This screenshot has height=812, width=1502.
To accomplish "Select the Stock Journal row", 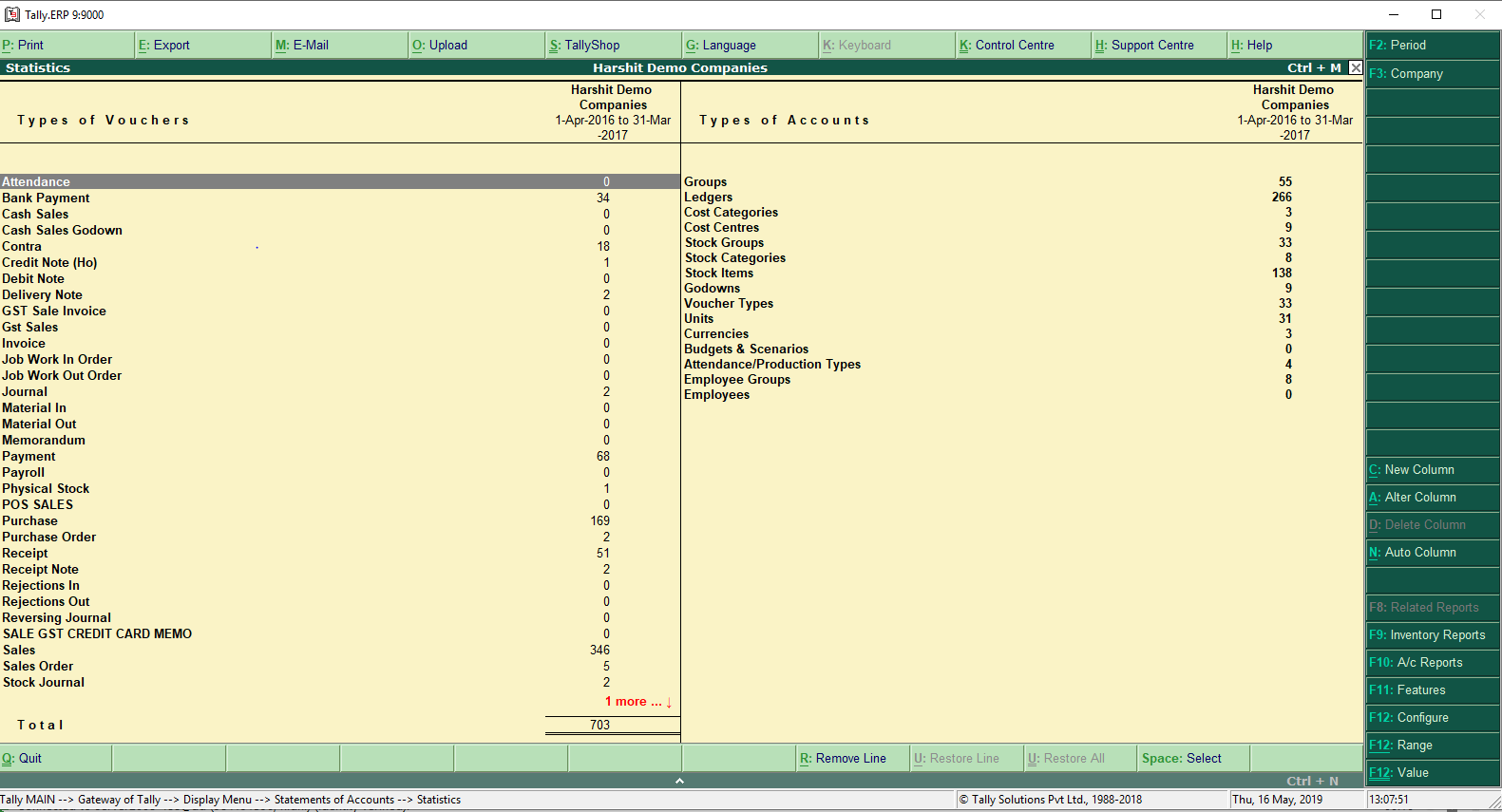I will pos(339,682).
